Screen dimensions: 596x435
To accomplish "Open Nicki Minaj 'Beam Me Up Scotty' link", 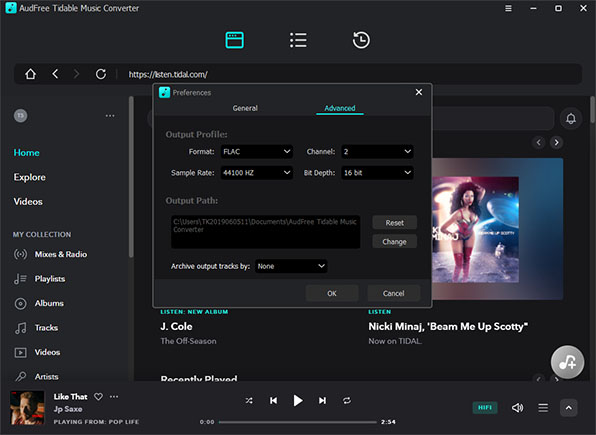I will click(x=448, y=327).
